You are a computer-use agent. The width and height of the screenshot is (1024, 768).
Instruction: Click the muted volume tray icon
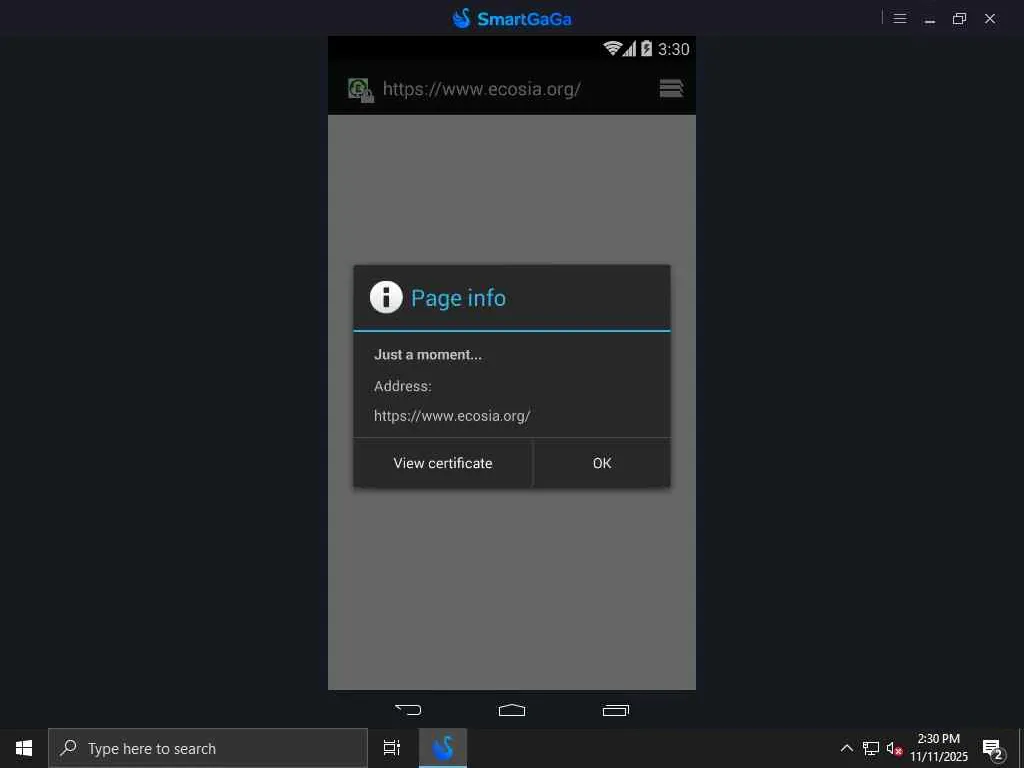point(894,748)
